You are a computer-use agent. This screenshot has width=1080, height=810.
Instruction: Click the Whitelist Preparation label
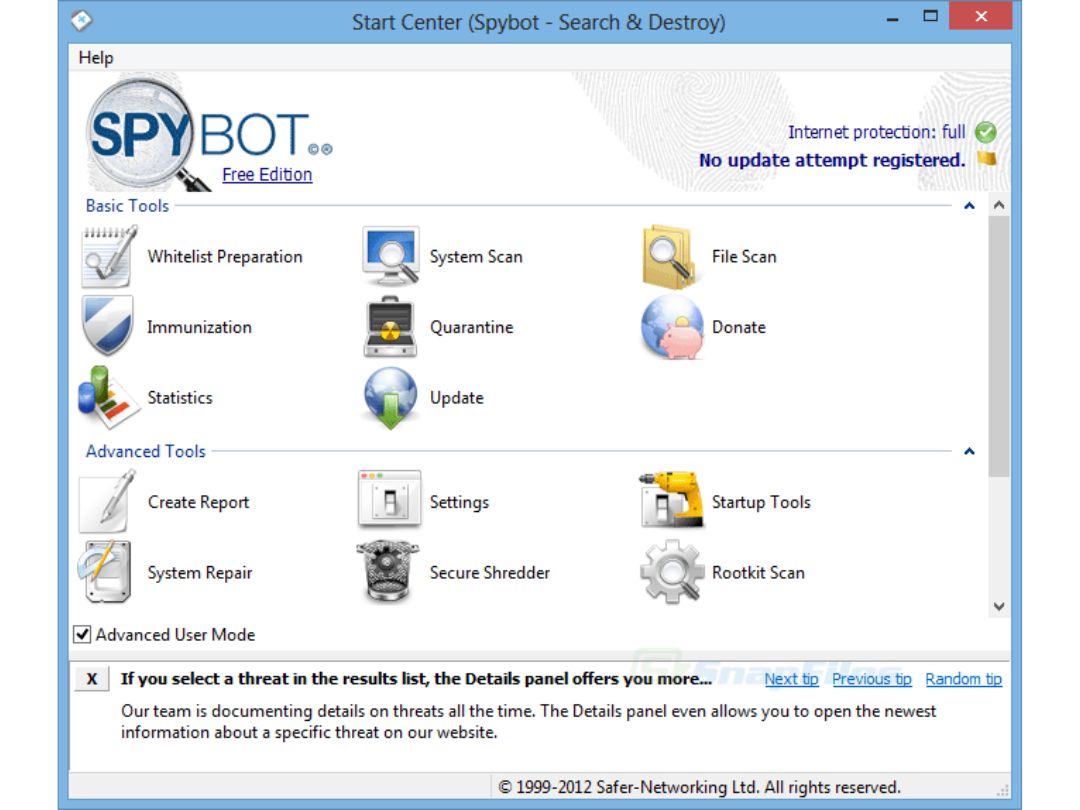(x=225, y=257)
